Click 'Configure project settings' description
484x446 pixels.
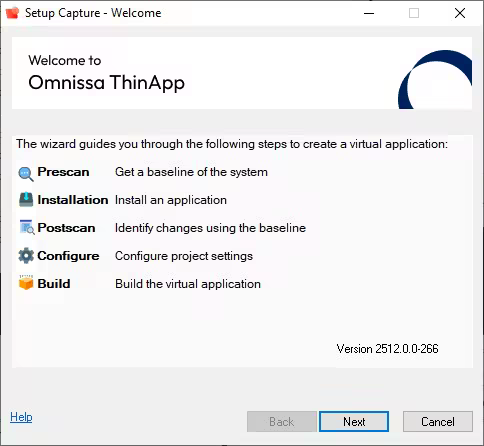(184, 256)
